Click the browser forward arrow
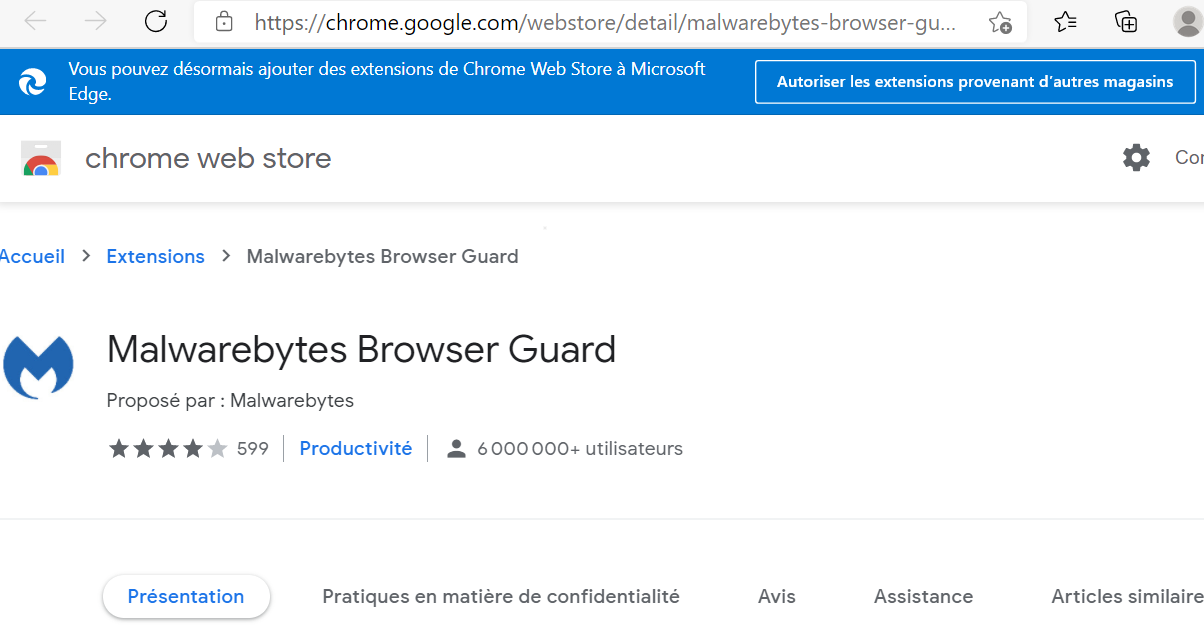Viewport: 1204px width, 641px height. point(96,22)
